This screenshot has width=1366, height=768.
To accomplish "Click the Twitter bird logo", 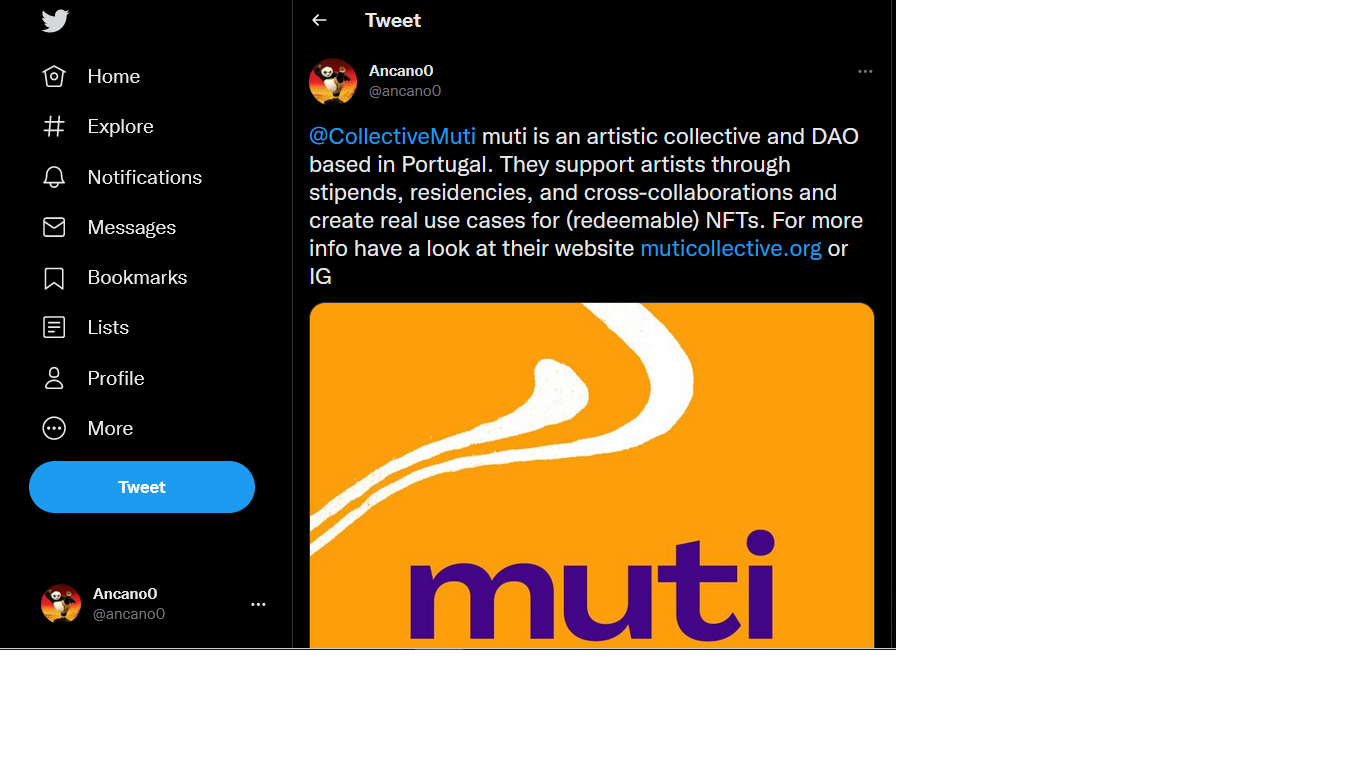I will click(x=55, y=21).
